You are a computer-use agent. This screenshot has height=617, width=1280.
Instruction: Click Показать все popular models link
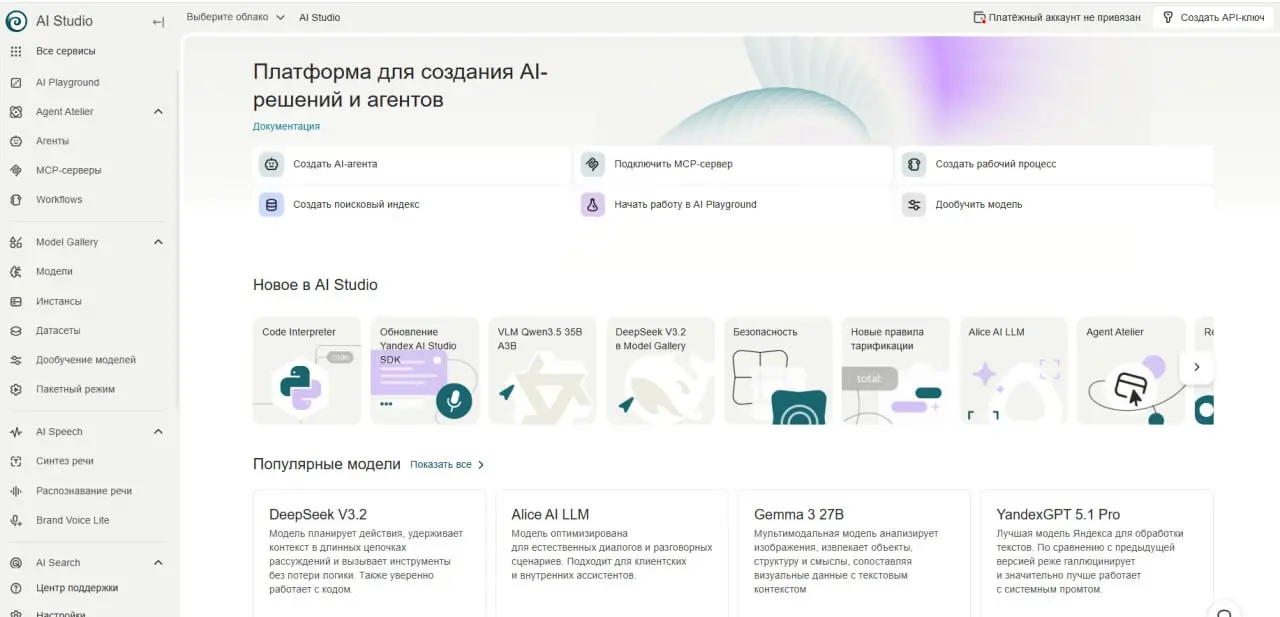tap(447, 465)
